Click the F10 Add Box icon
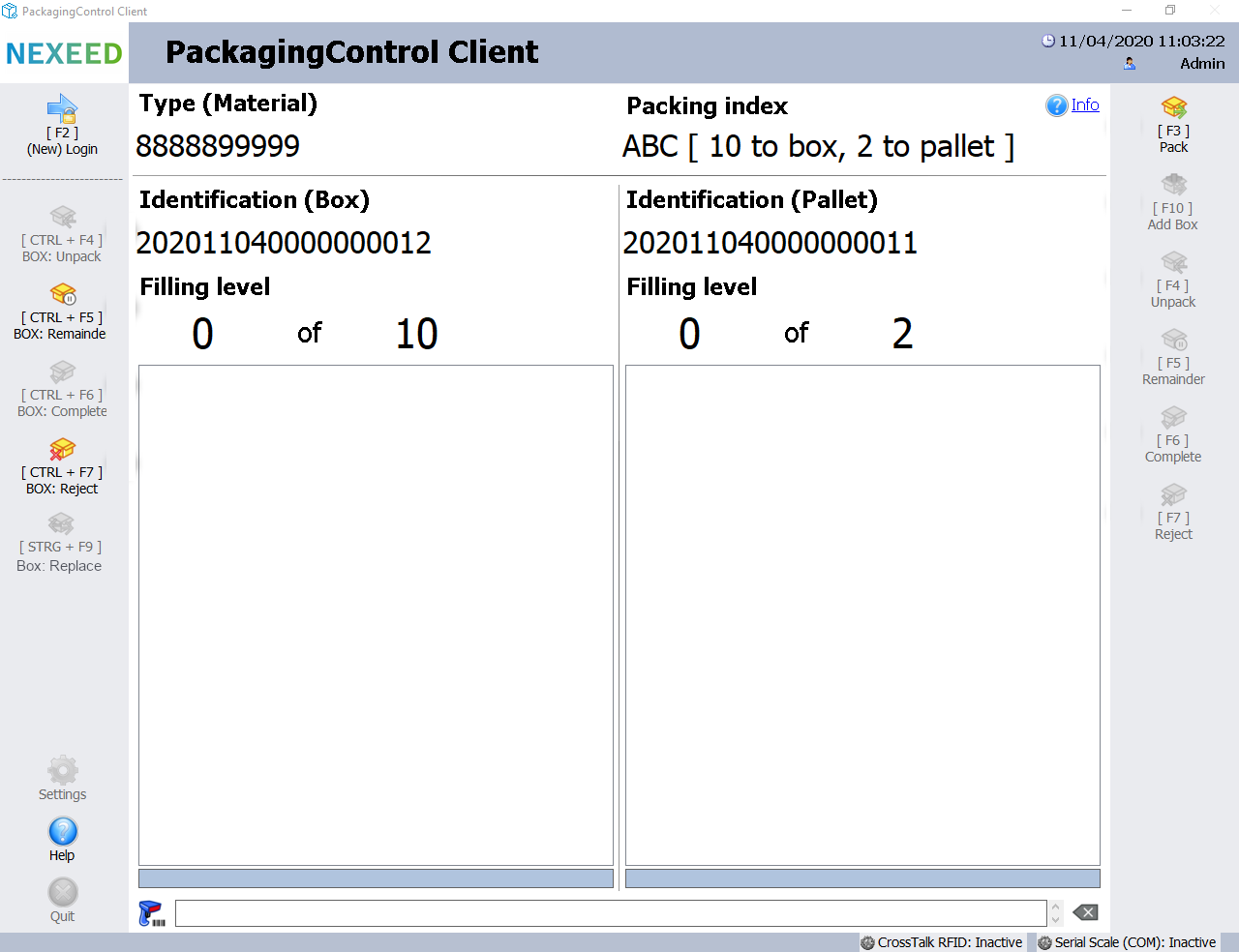1239x952 pixels. pos(1173,185)
